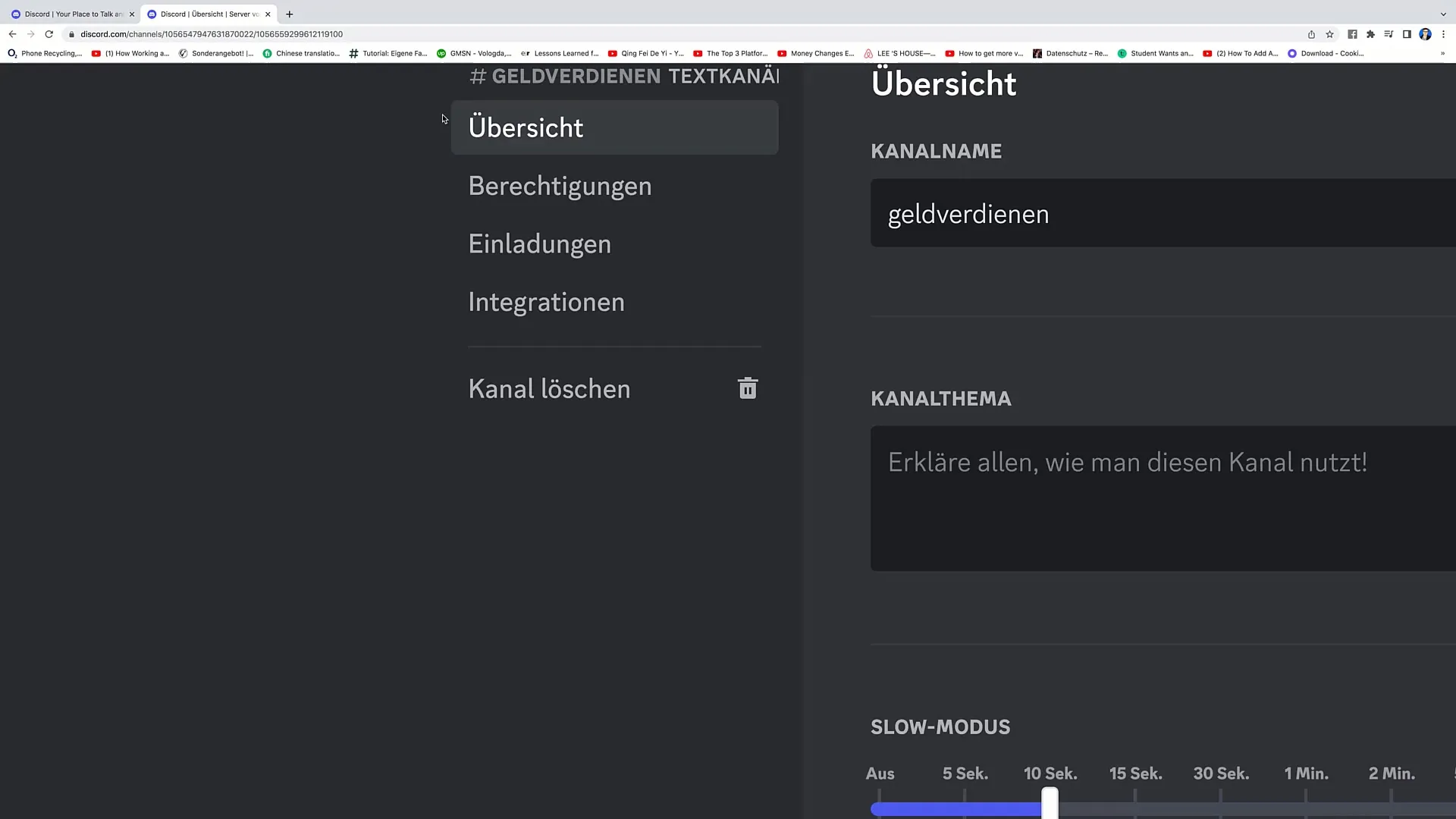Show hidden bookmarks with the double chevron
This screenshot has width=1456, height=819.
click(x=1442, y=53)
